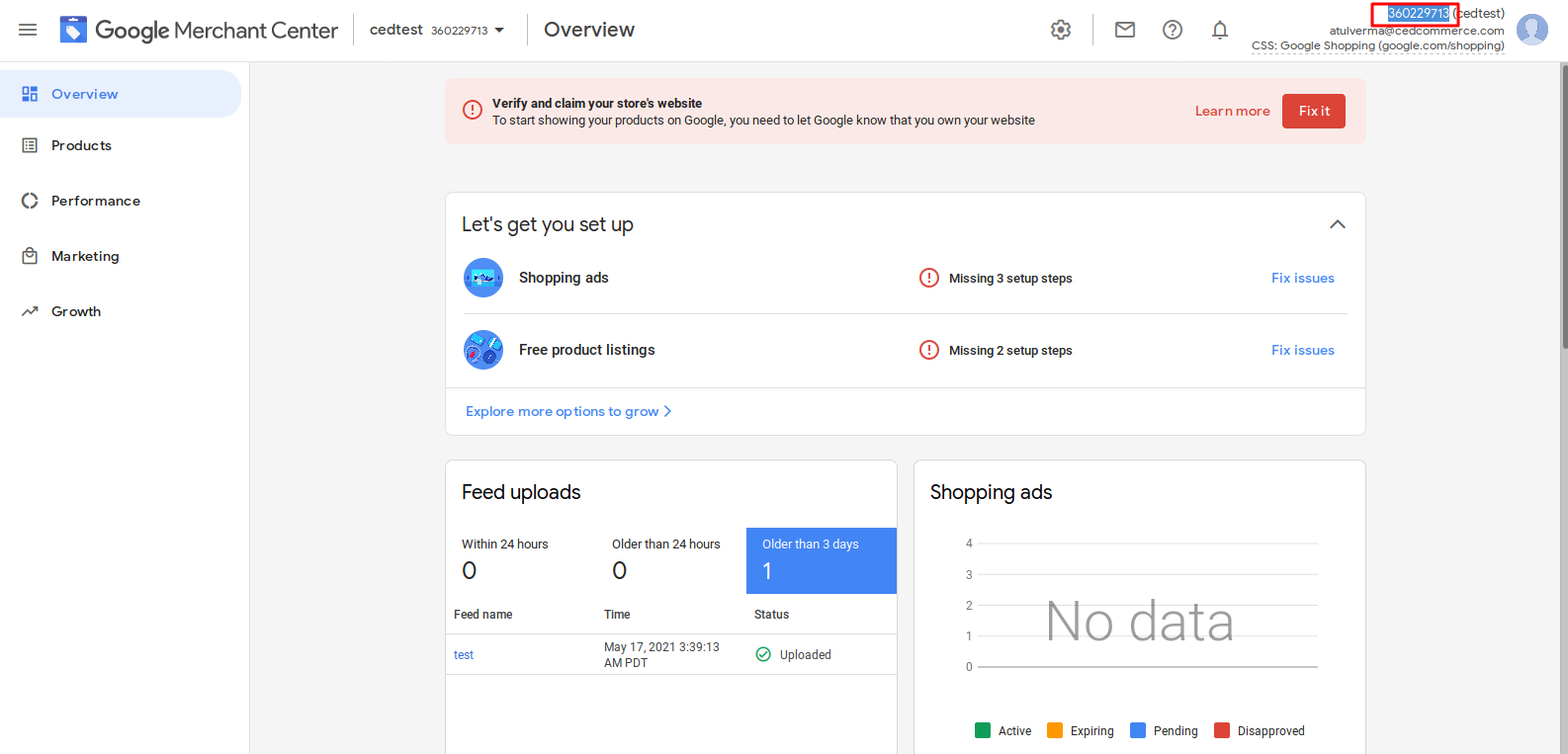Go to Overview in the sidebar
The height and width of the screenshot is (754, 1568).
tap(121, 94)
